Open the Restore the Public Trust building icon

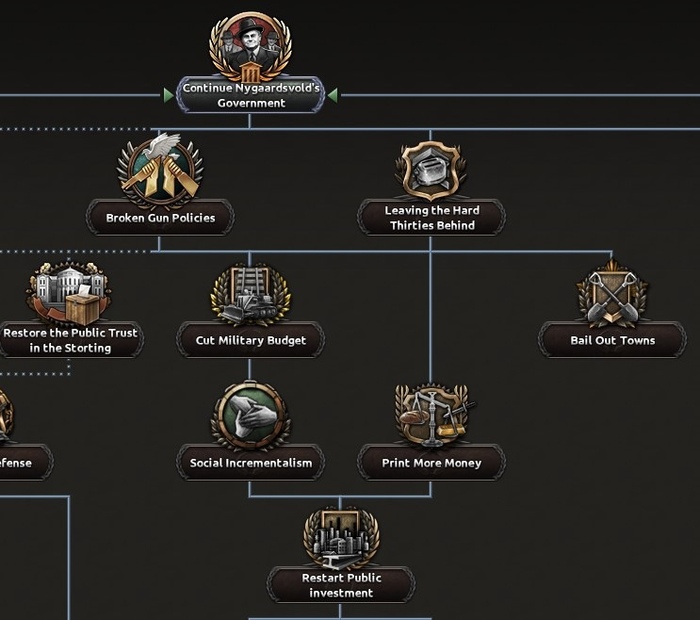pos(69,292)
